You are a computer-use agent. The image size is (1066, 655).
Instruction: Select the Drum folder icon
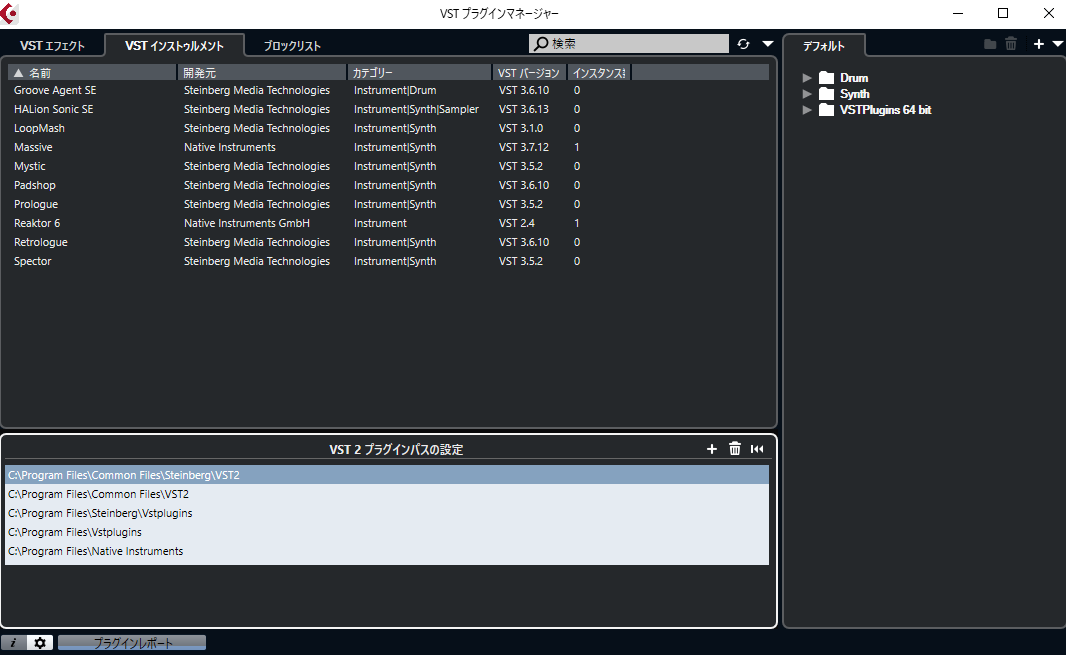click(x=826, y=78)
